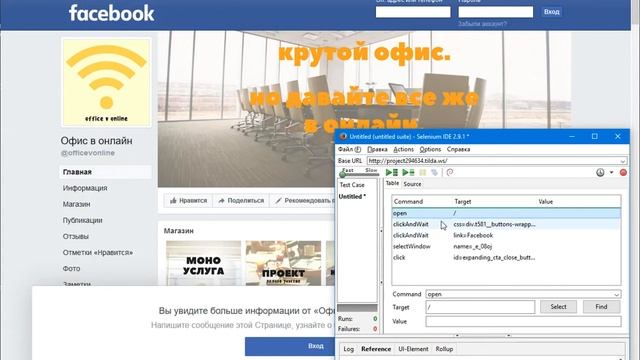Viewport: 640px width, 360px height.
Task: Open the UI-Element tab
Action: tap(413, 349)
